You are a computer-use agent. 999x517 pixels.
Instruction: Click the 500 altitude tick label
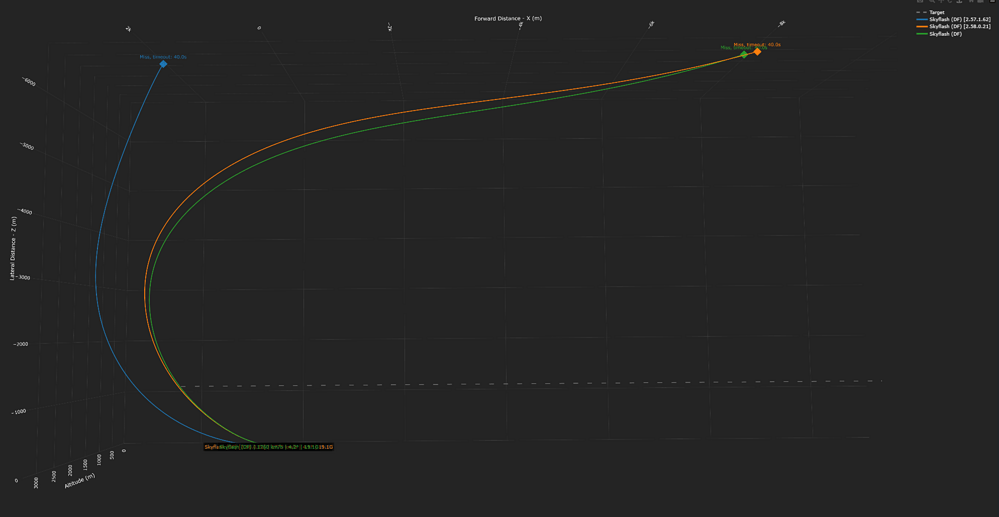pyautogui.click(x=112, y=454)
